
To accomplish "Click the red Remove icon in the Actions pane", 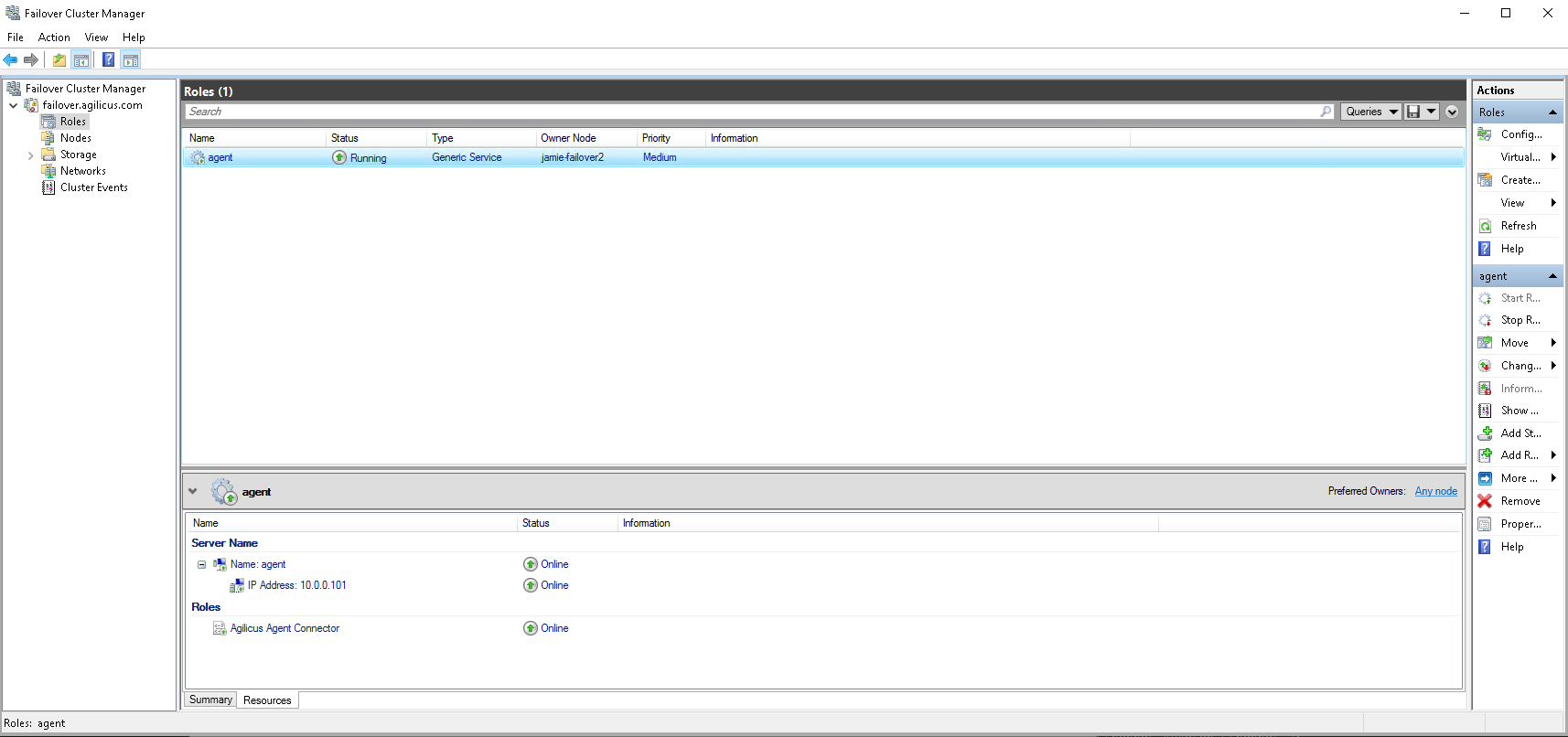I will 1485,501.
